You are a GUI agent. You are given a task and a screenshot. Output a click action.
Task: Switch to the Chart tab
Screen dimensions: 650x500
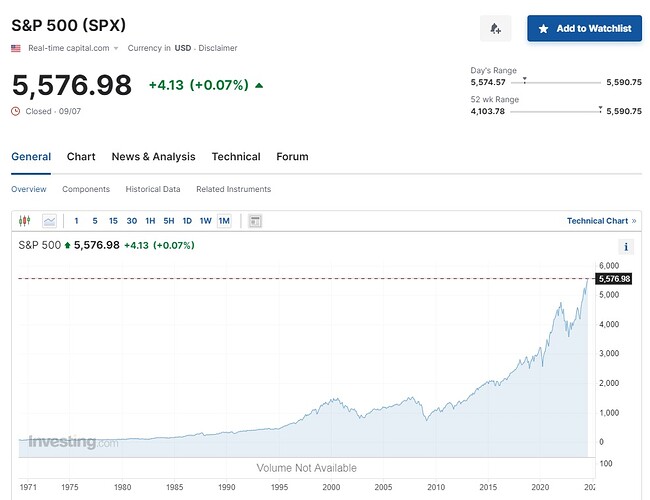point(81,157)
